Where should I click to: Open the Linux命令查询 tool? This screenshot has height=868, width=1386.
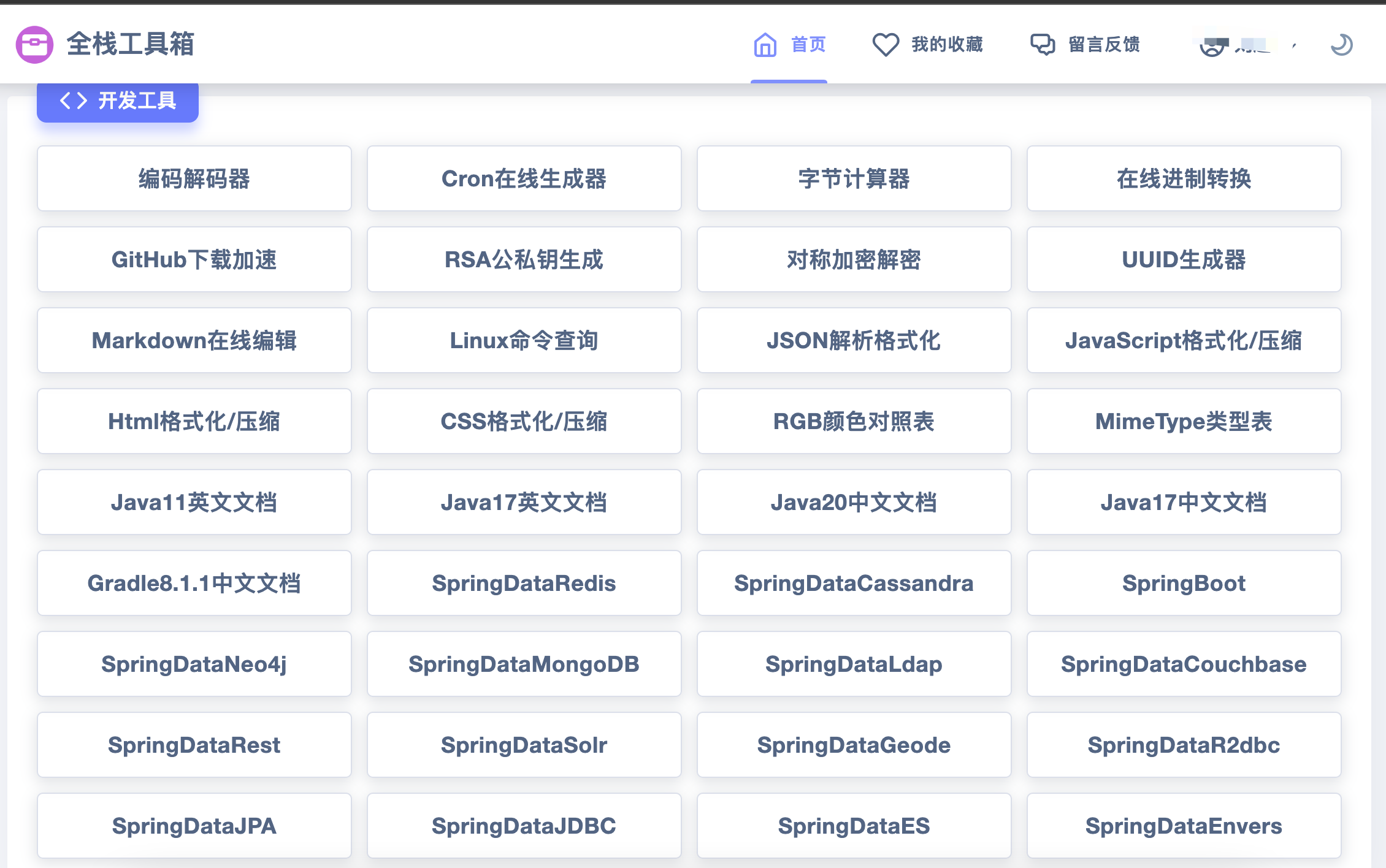[x=524, y=341]
